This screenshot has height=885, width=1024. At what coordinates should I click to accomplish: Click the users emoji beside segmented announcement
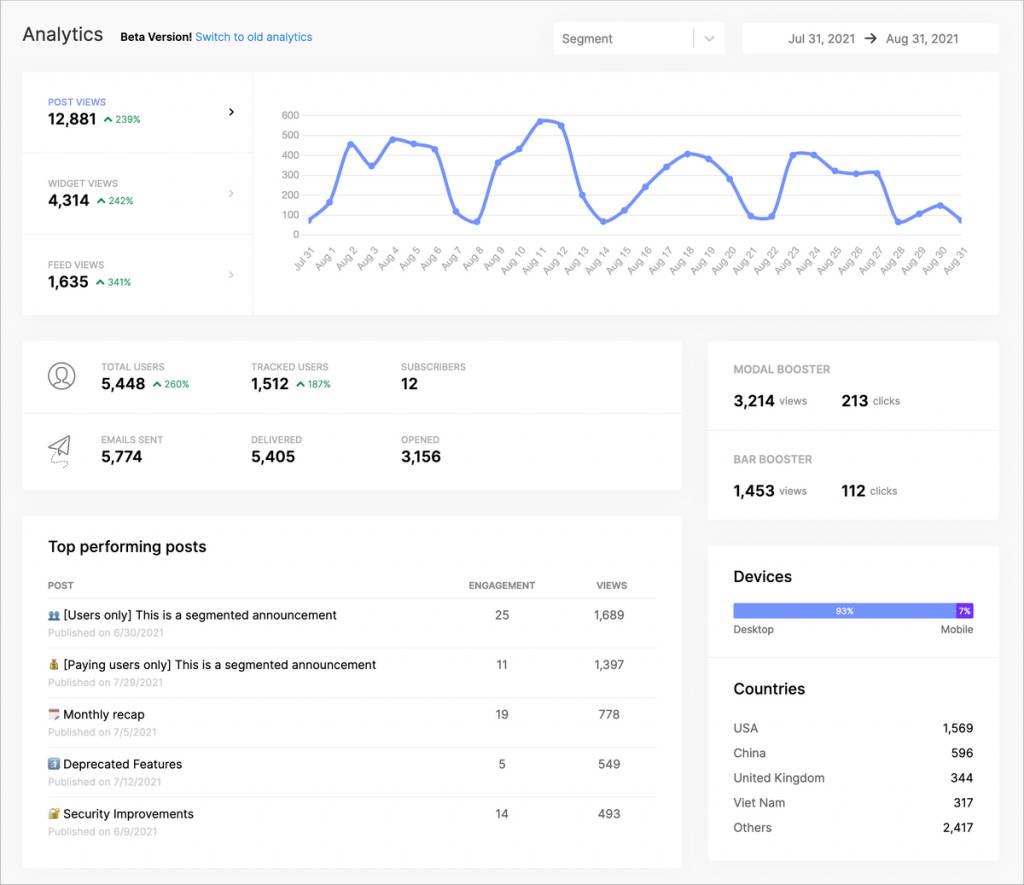54,615
